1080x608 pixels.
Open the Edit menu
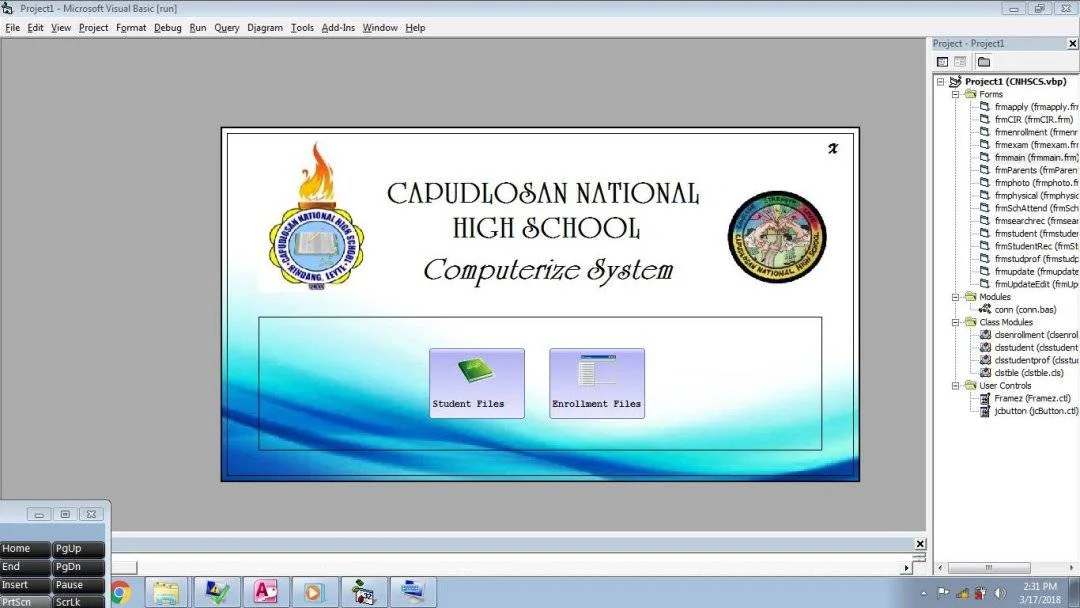[x=35, y=28]
